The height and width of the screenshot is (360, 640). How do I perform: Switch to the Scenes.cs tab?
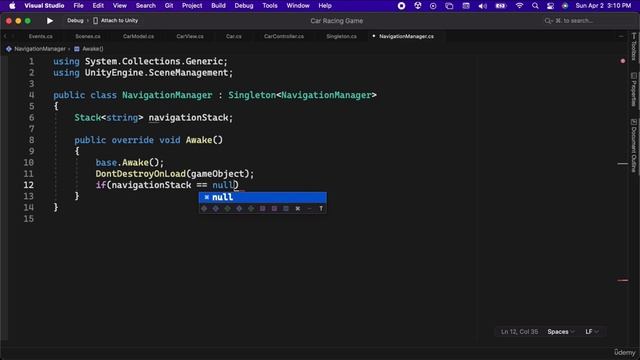tap(88, 36)
